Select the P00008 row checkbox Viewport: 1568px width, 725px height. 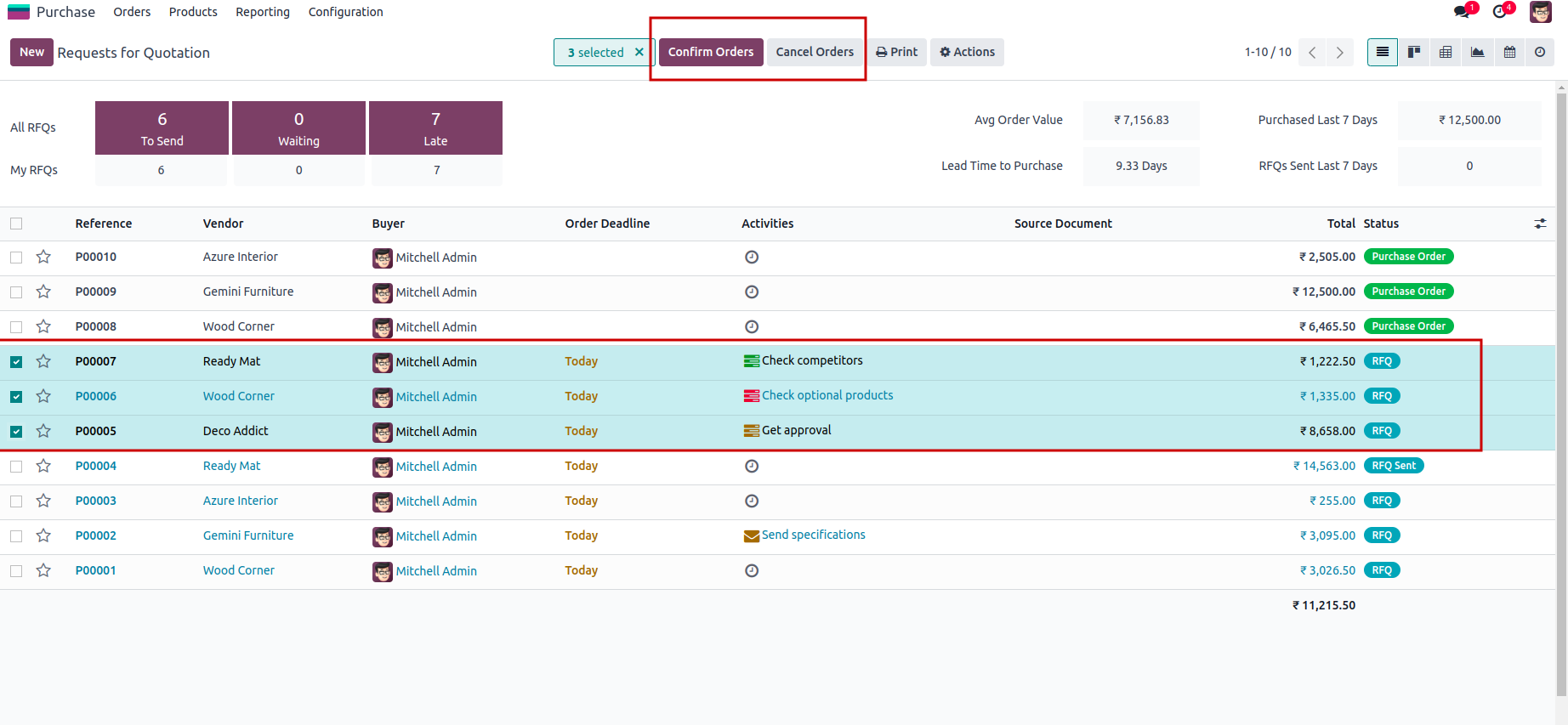(x=16, y=326)
